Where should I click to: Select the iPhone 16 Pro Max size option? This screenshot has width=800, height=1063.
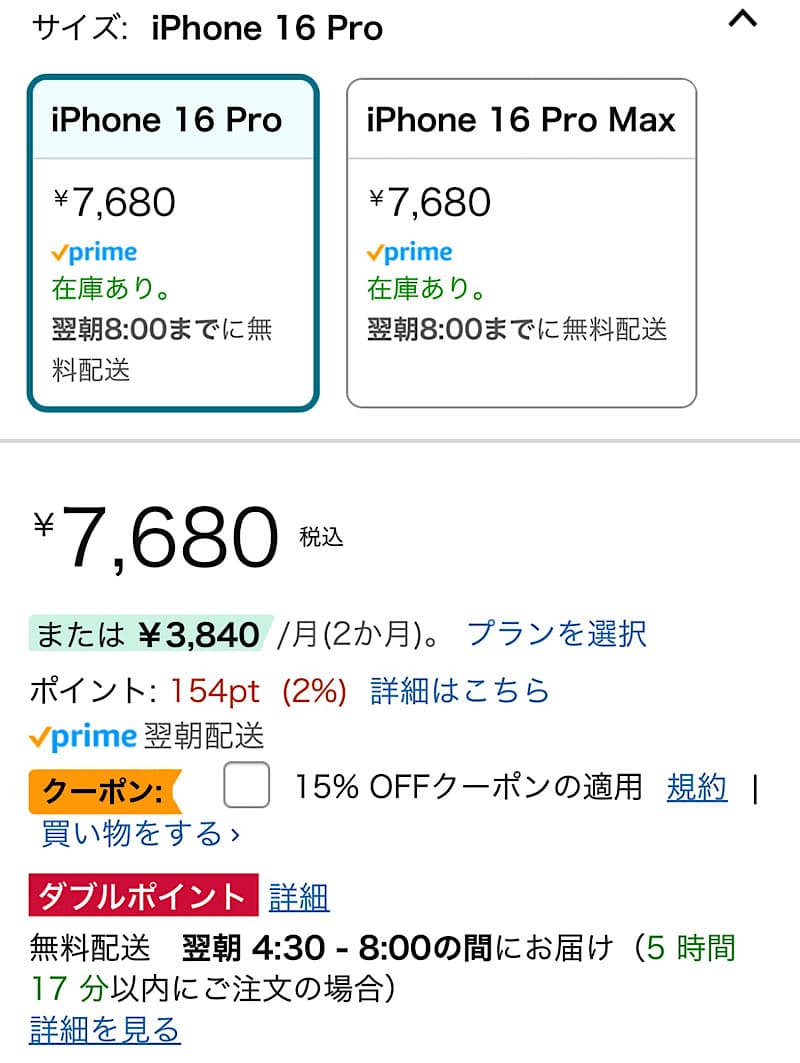[x=521, y=243]
